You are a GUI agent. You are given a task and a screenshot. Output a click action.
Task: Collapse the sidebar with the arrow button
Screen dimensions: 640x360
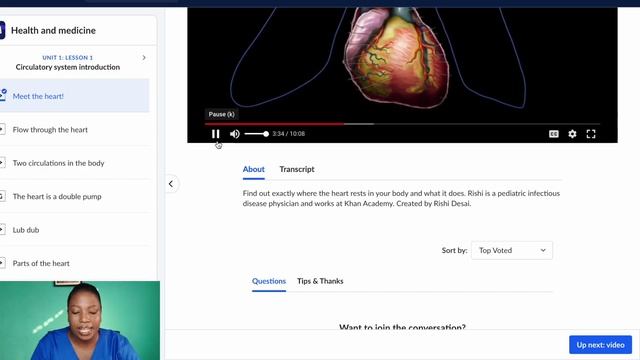171,184
